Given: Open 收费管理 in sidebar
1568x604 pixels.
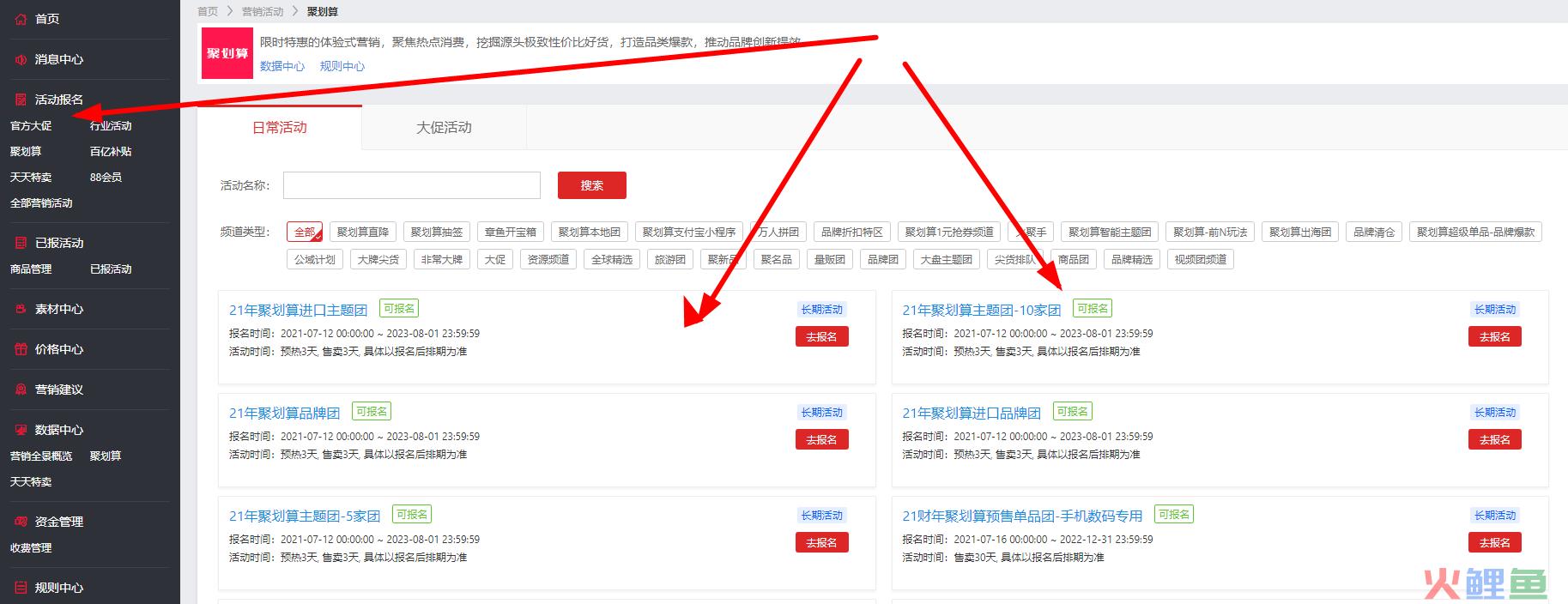Looking at the screenshot, I should coord(31,548).
